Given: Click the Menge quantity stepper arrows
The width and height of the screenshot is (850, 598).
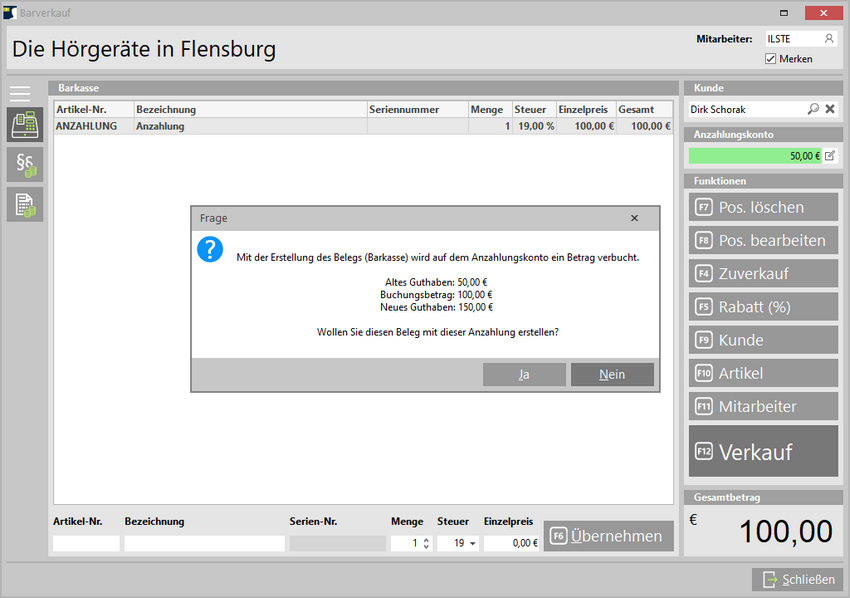Looking at the screenshot, I should (x=427, y=544).
